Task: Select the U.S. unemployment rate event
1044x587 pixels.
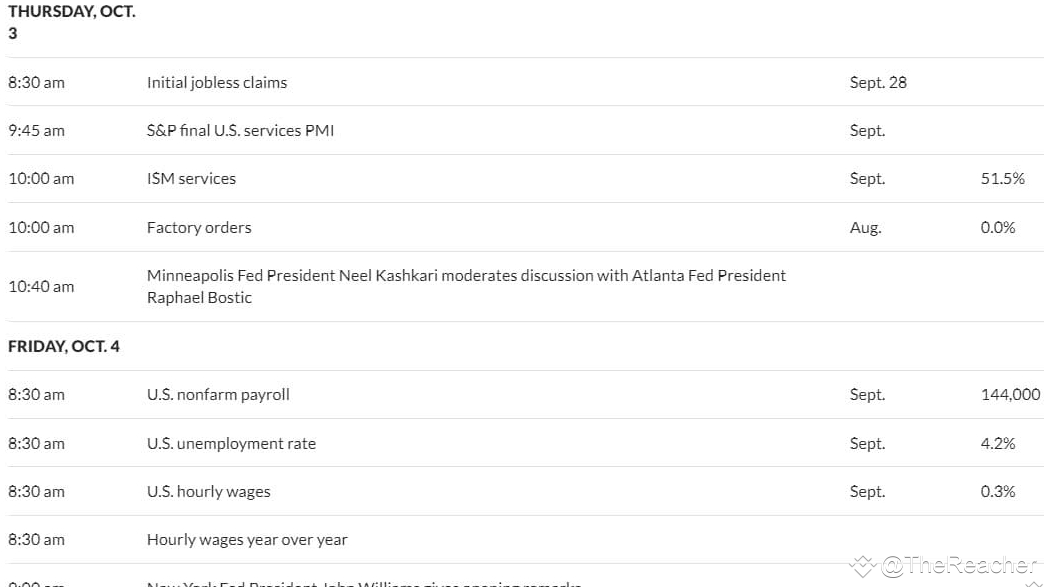Action: (231, 443)
